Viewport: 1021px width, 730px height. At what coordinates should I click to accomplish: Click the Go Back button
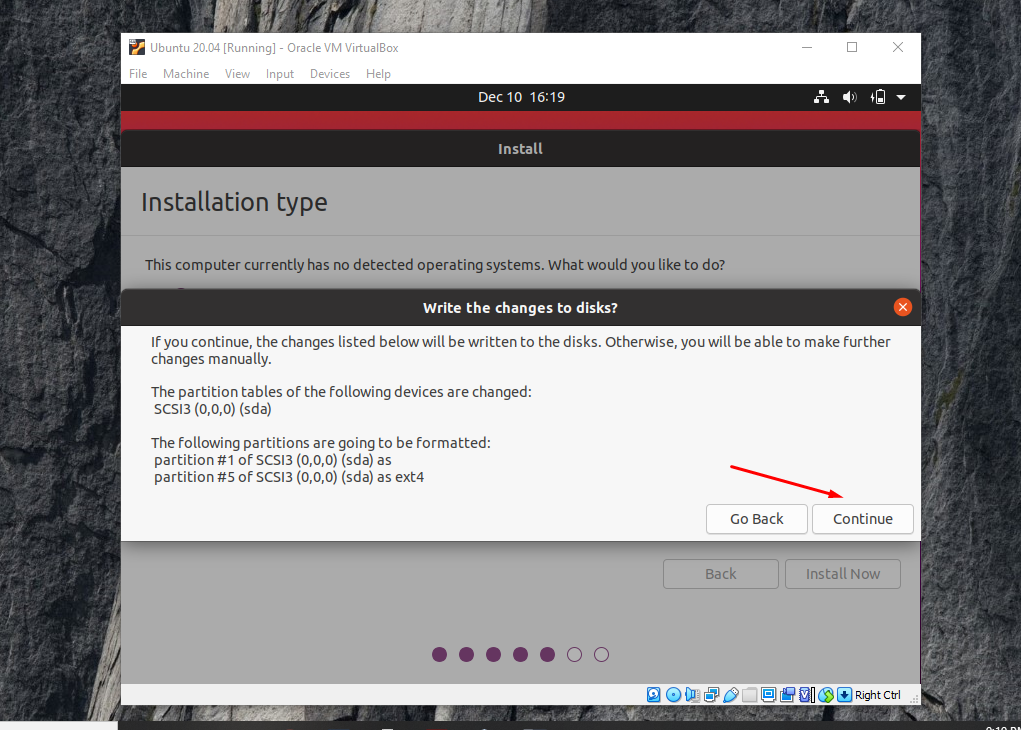(x=756, y=519)
